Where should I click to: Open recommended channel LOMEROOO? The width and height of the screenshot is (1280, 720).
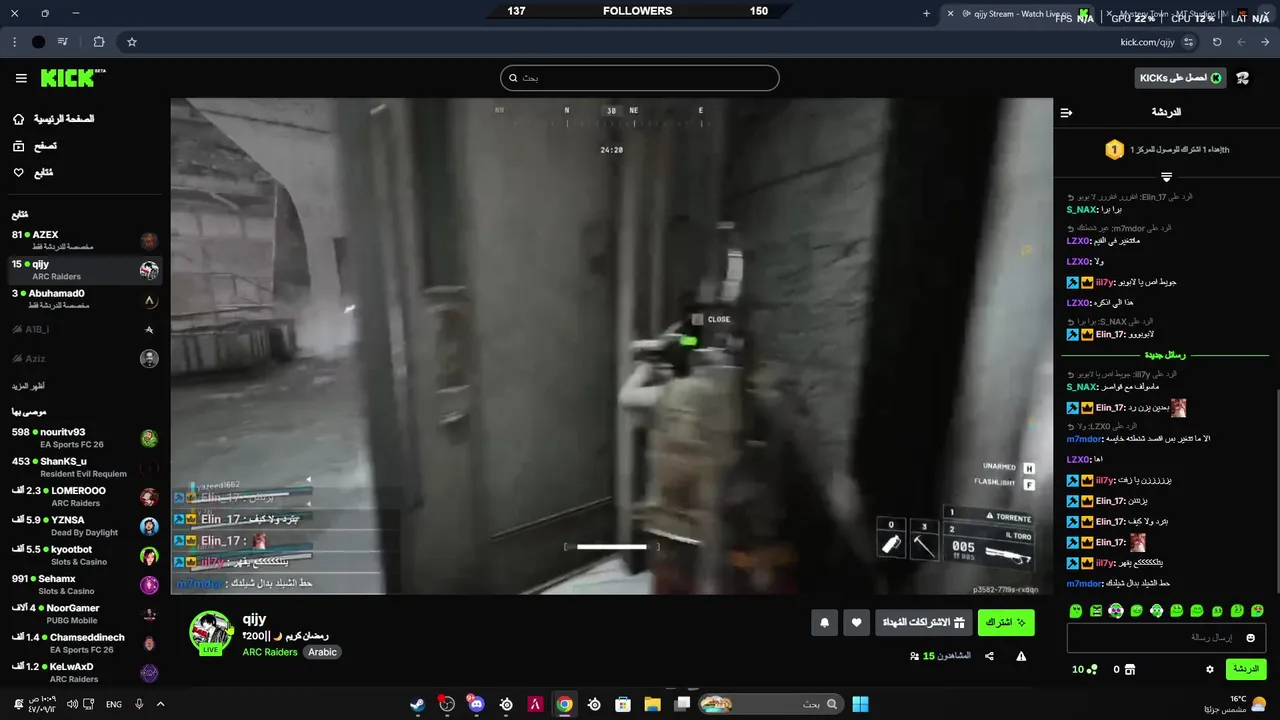click(x=85, y=497)
